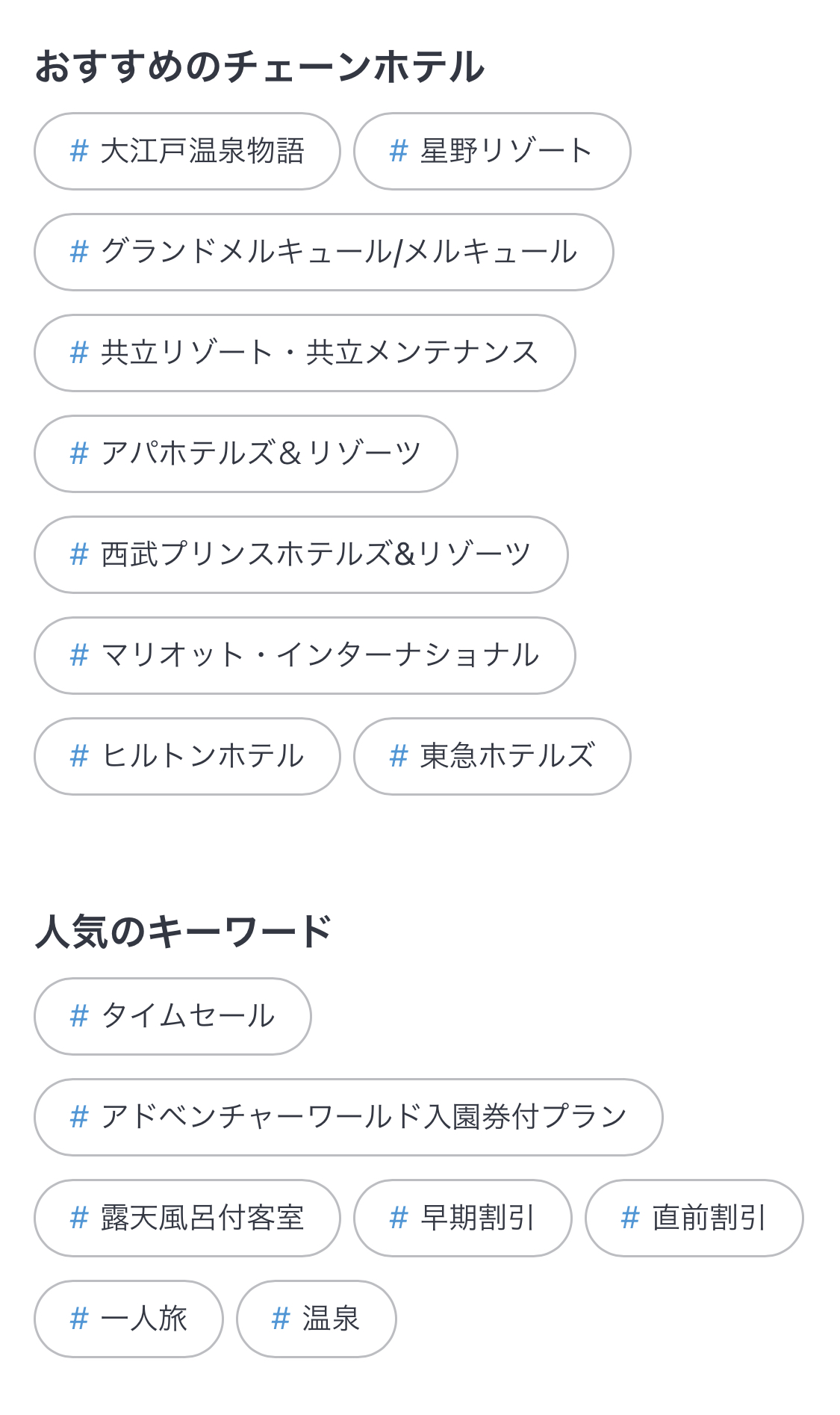This screenshot has width=840, height=1415.
Task: Open the 温泉 keyword tag
Action: coord(316,1319)
